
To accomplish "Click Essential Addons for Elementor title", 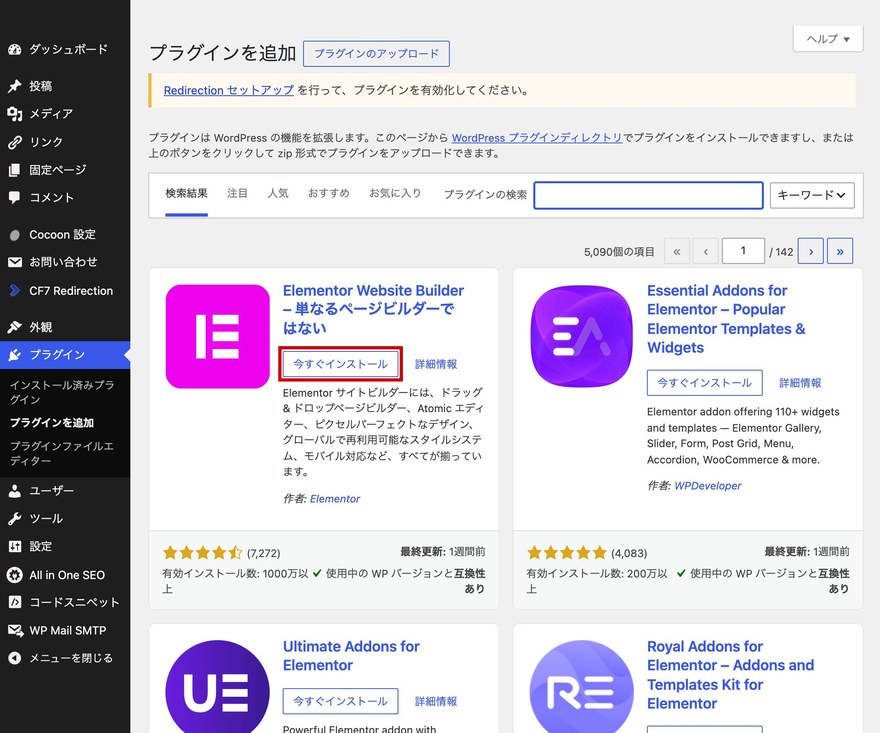I will tap(726, 319).
